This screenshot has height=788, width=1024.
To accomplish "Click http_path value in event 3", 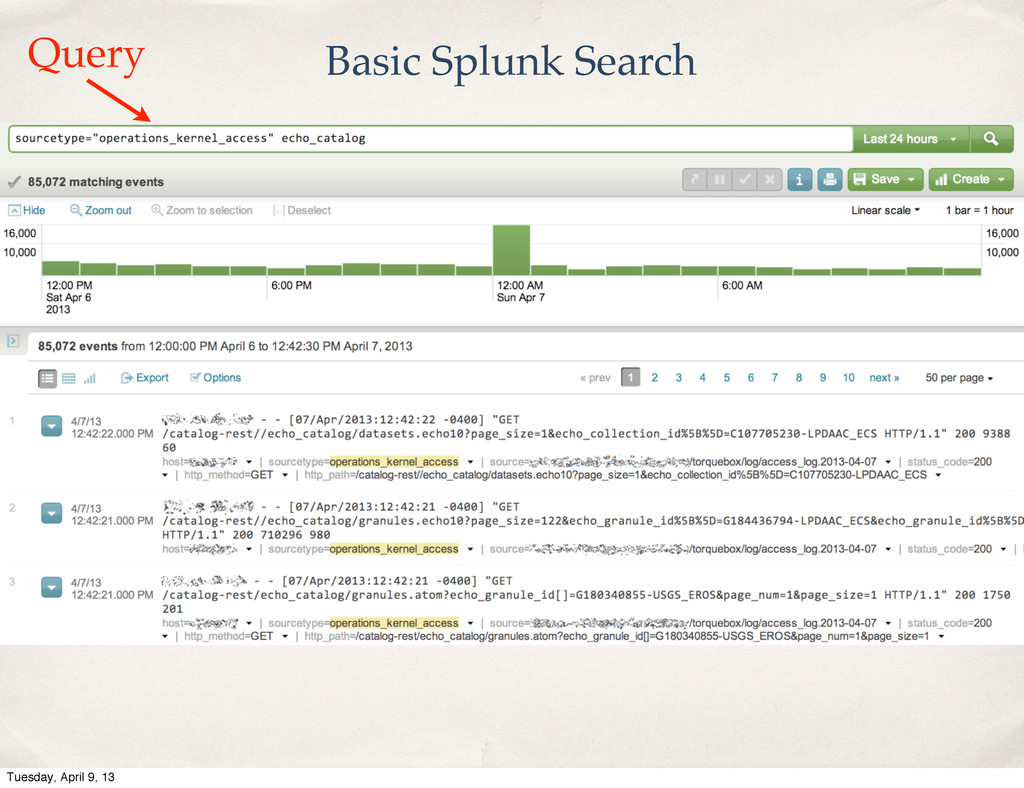I will click(x=643, y=637).
